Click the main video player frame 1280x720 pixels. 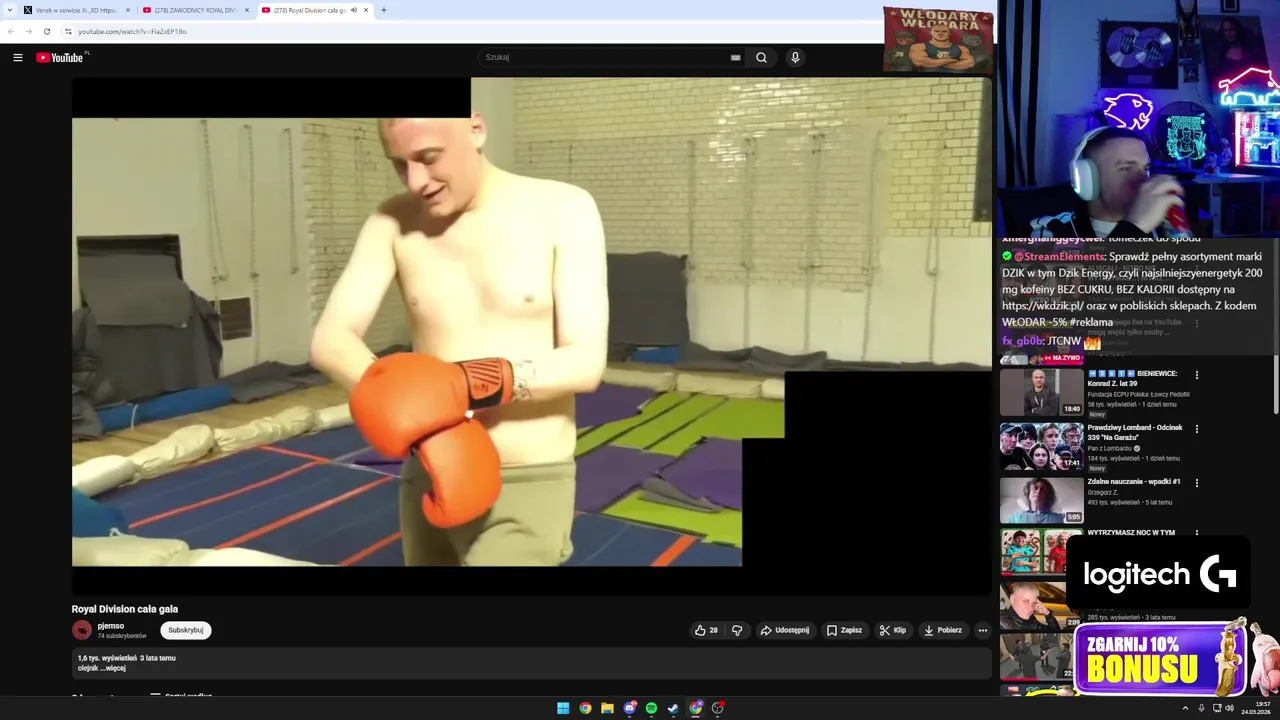point(531,336)
